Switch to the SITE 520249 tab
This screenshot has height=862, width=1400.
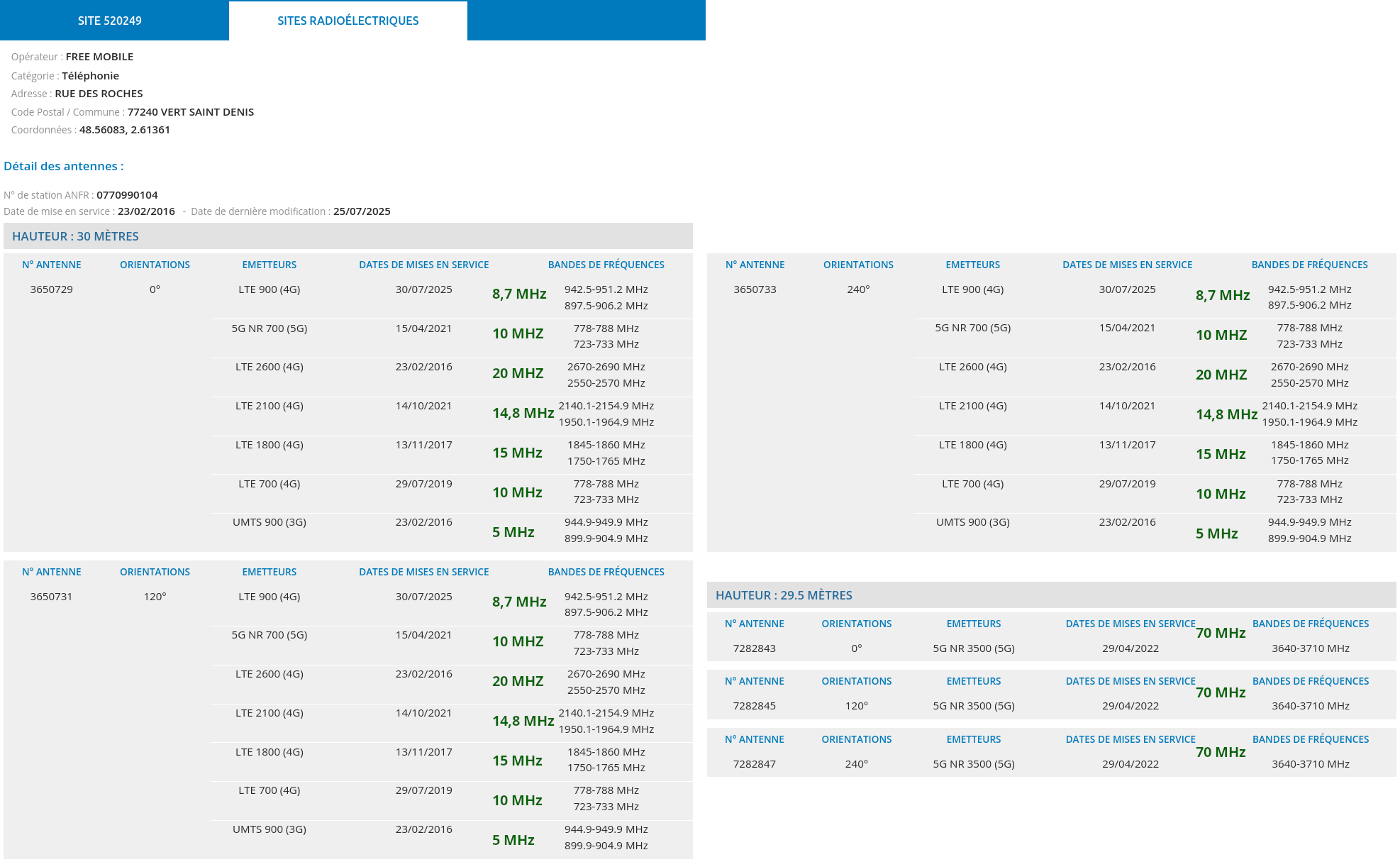110,21
